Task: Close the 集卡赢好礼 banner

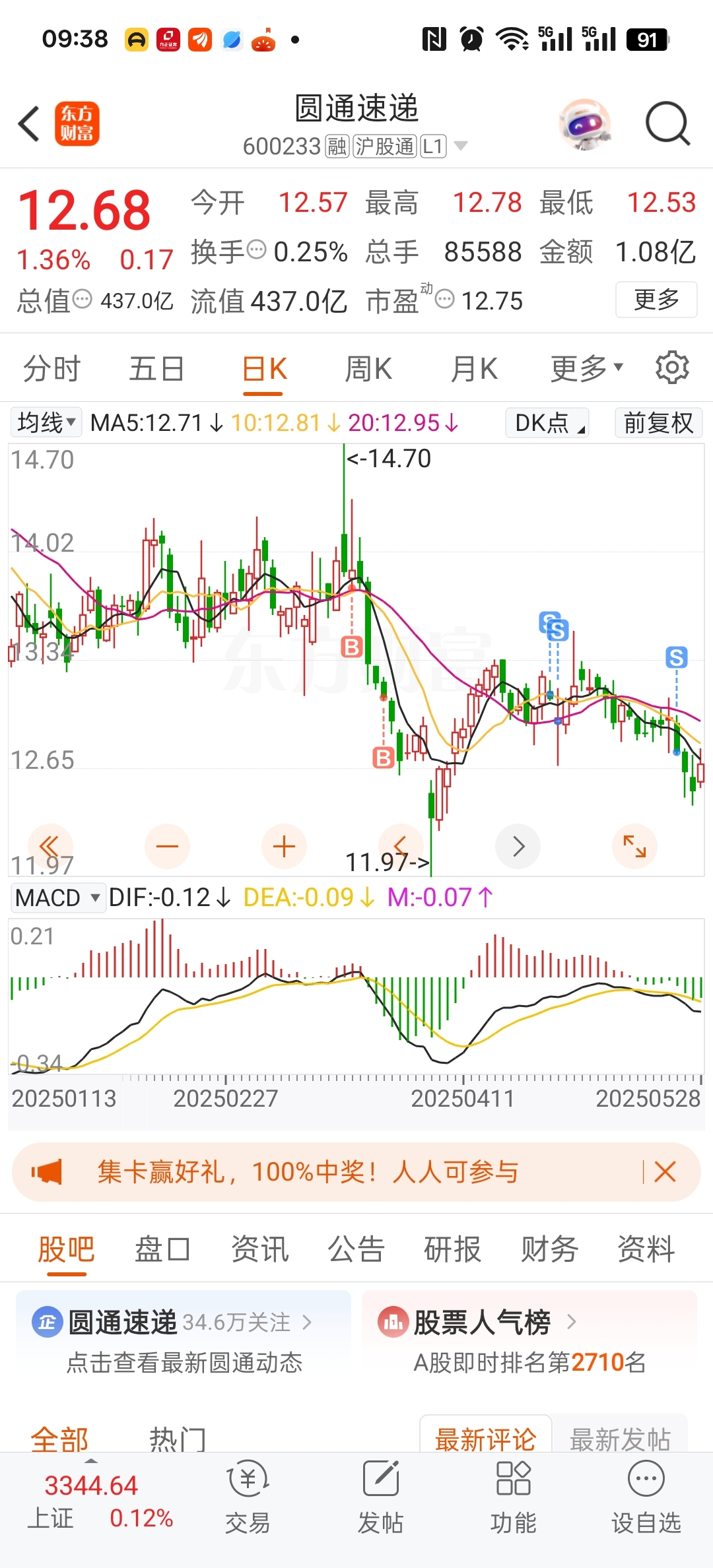Action: 665,1172
